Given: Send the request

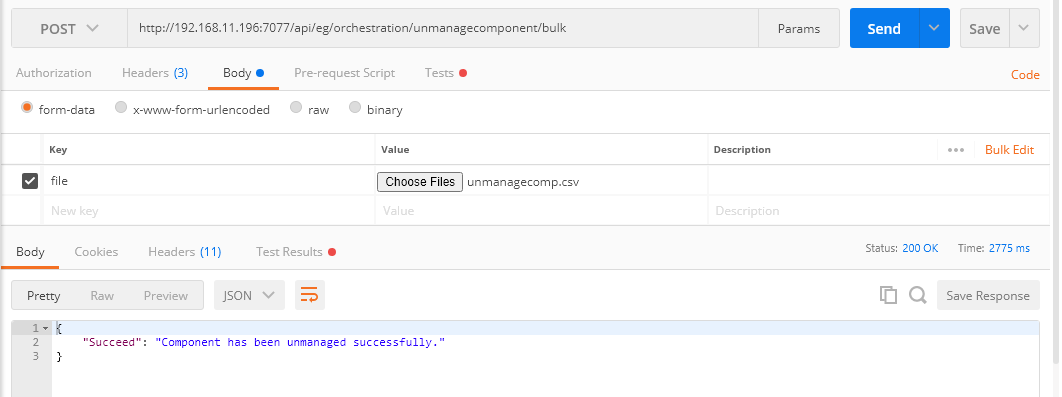Looking at the screenshot, I should 884,28.
